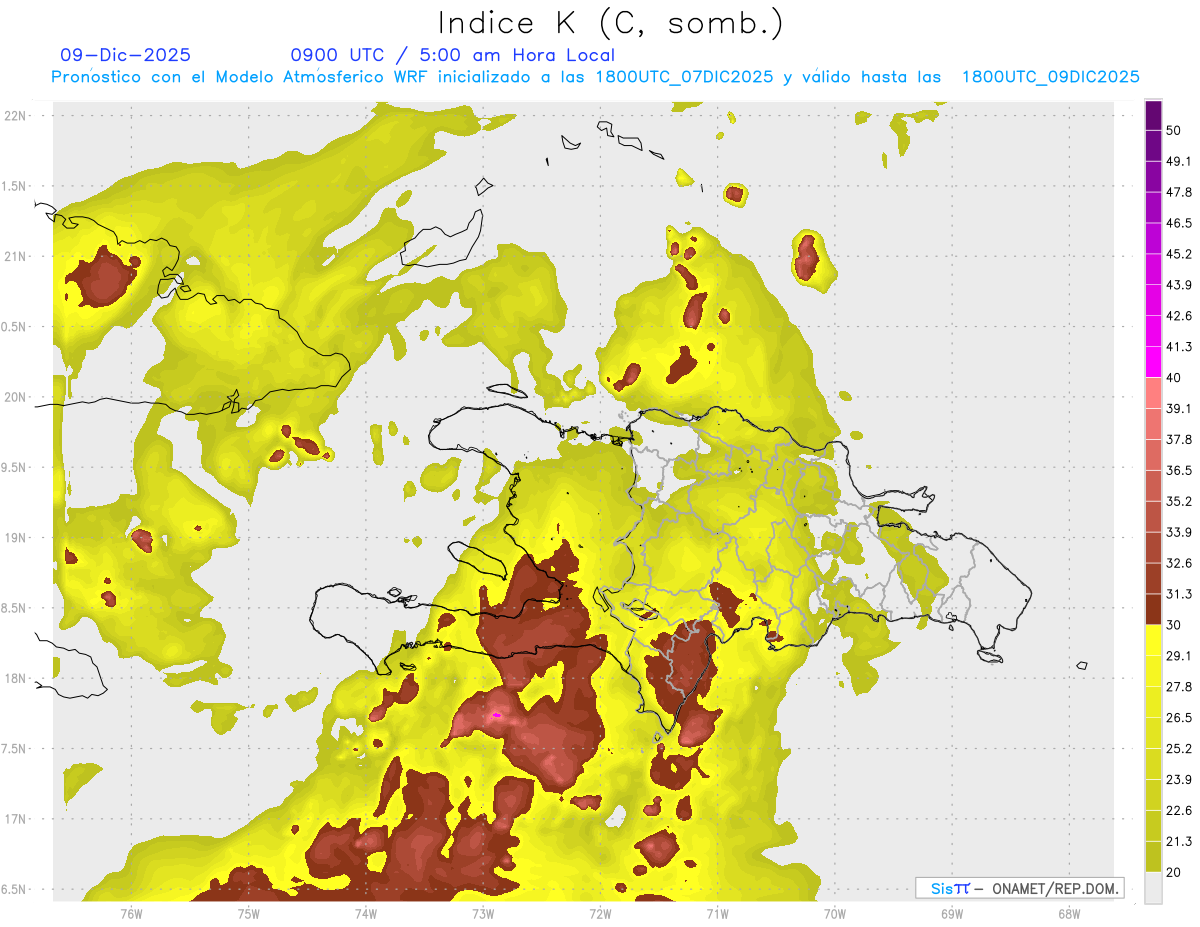Click the legend value "21.3"
The width and height of the screenshot is (1200, 927).
pyautogui.click(x=1179, y=842)
